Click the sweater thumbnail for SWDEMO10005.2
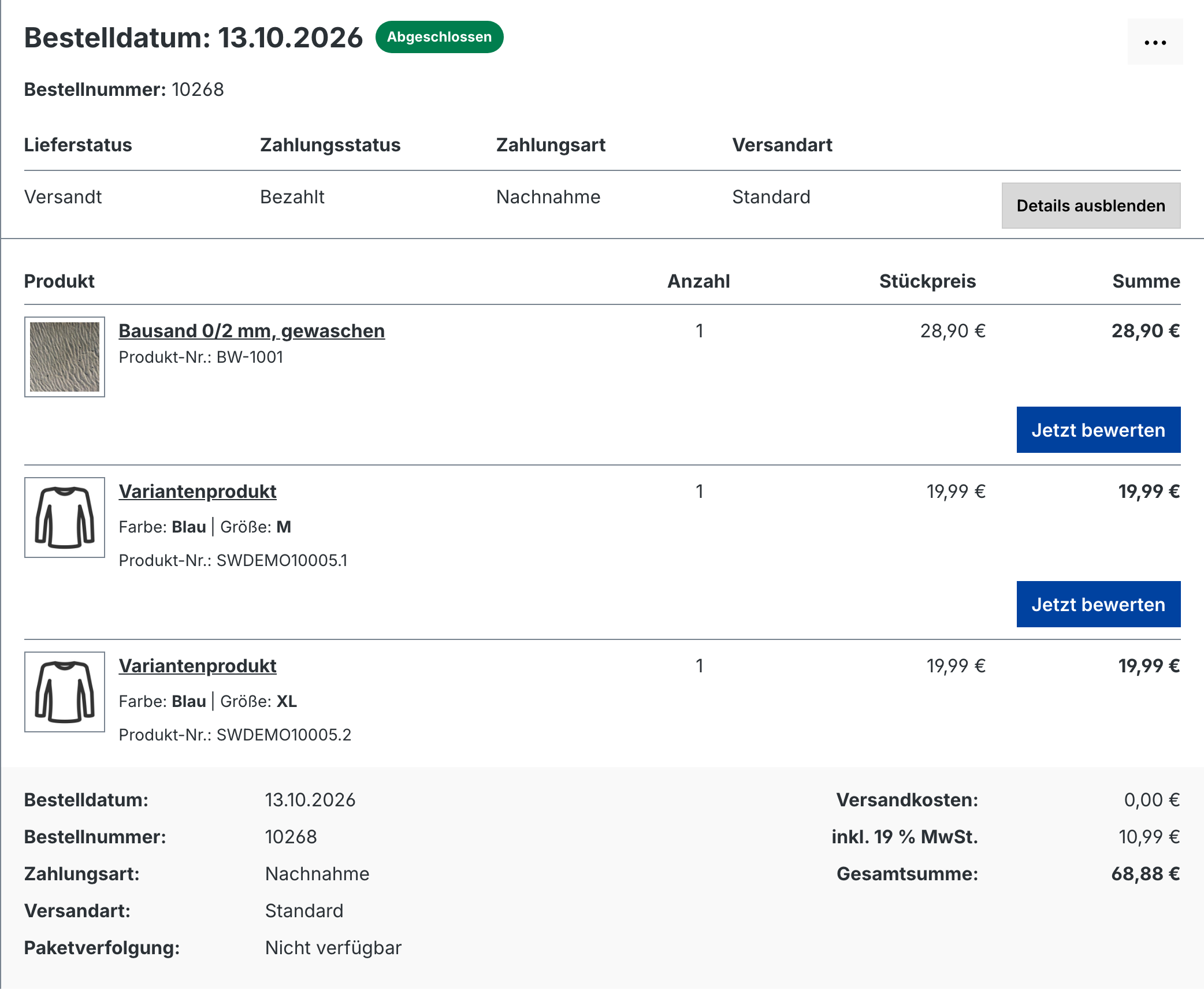 click(65, 692)
